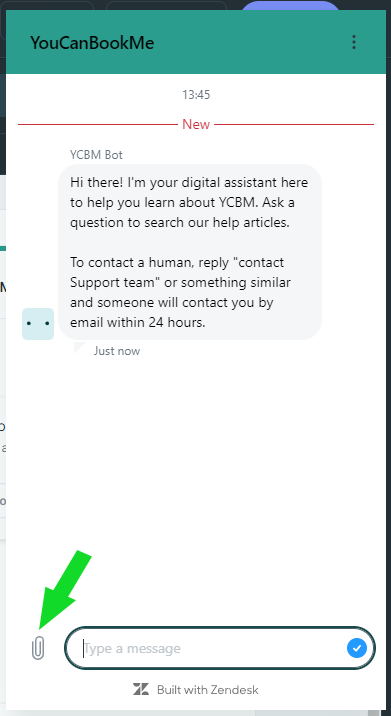Select the YCBM Bot sender name
391x716 pixels.
tap(96, 155)
